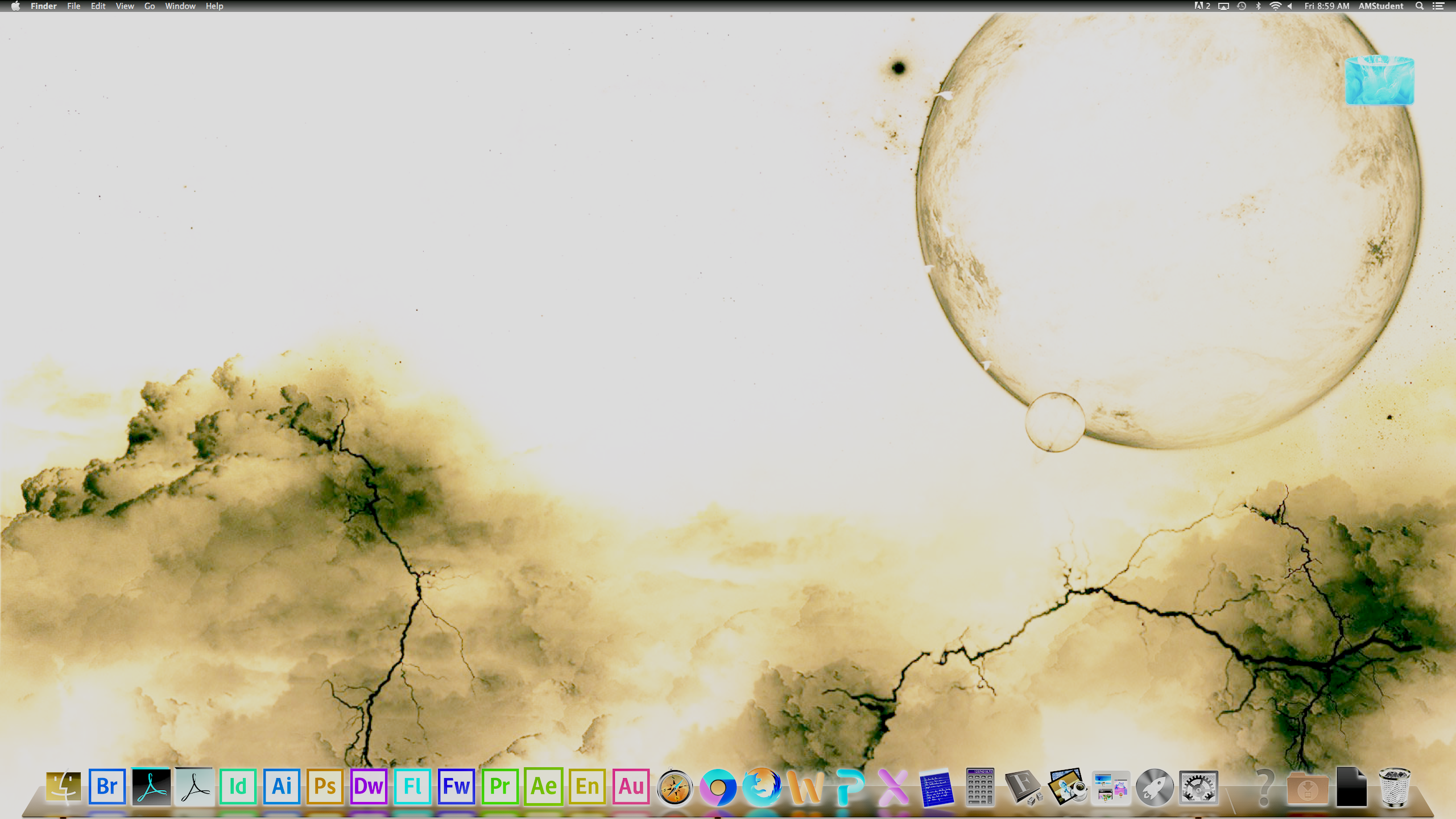
Task: Launch Adobe Illustrator from the Dock
Action: pos(282,787)
